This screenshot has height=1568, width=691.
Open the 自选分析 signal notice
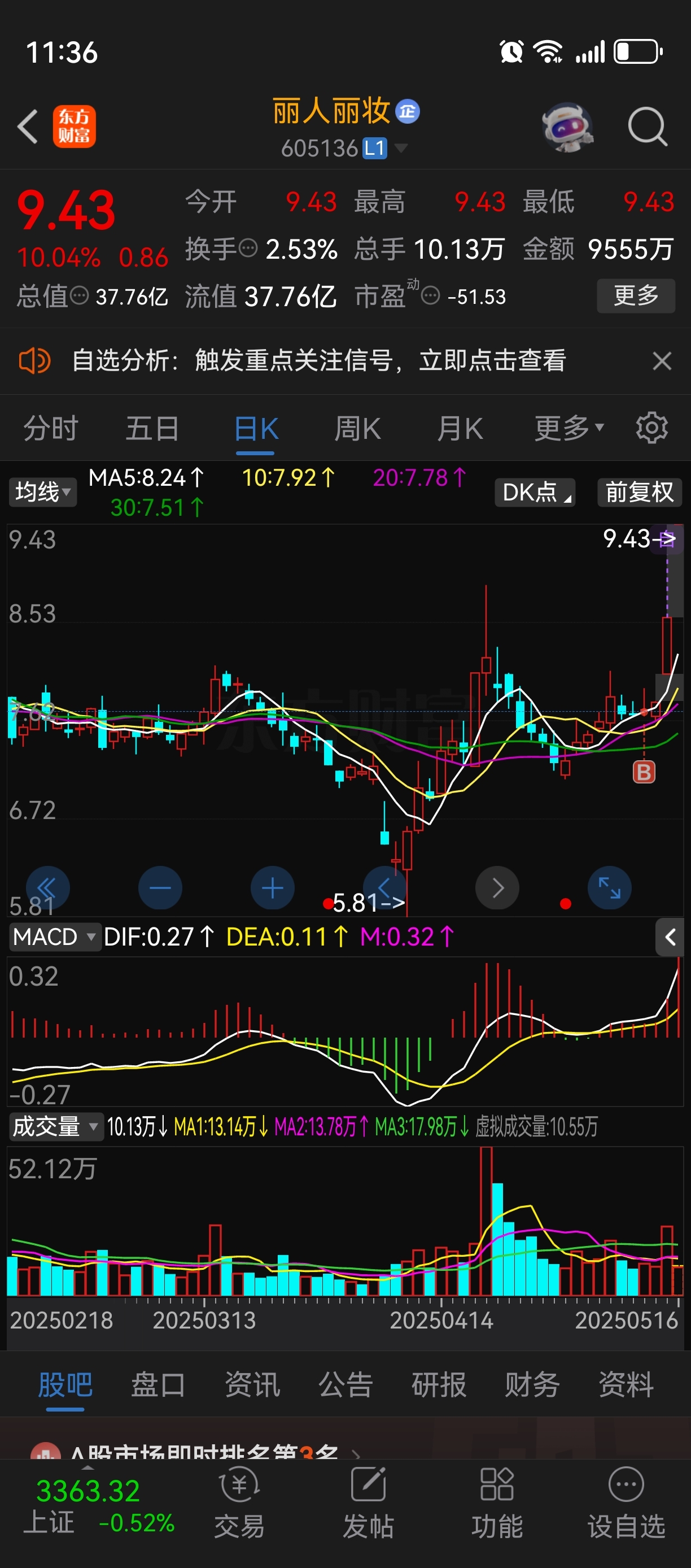coord(320,361)
